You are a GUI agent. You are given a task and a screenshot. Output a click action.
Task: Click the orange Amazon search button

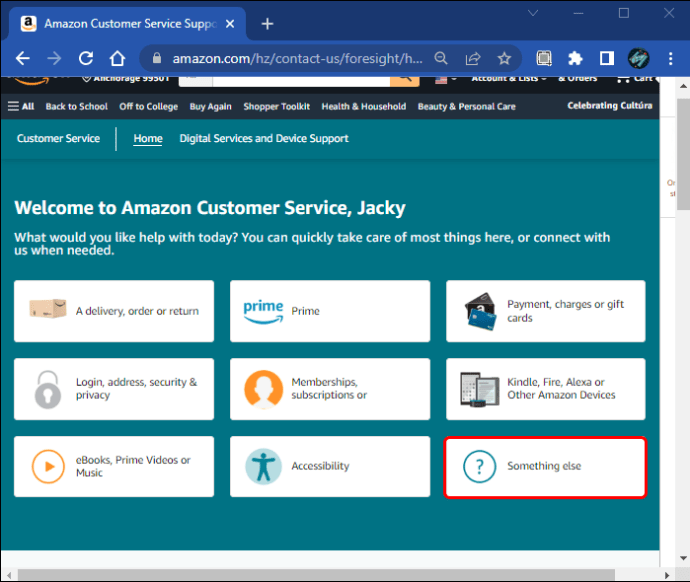point(404,78)
